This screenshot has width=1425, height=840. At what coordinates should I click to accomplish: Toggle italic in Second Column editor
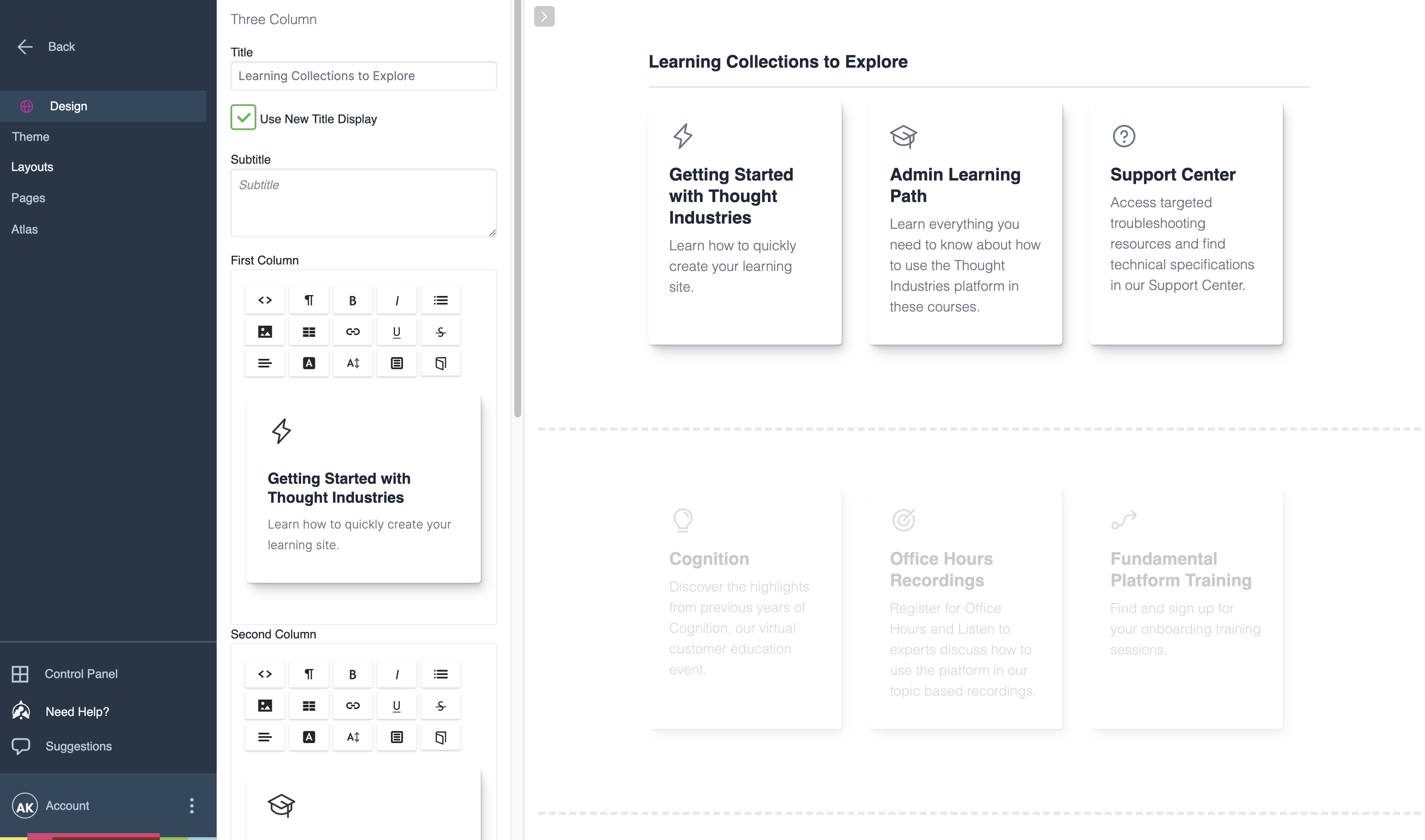pos(397,674)
